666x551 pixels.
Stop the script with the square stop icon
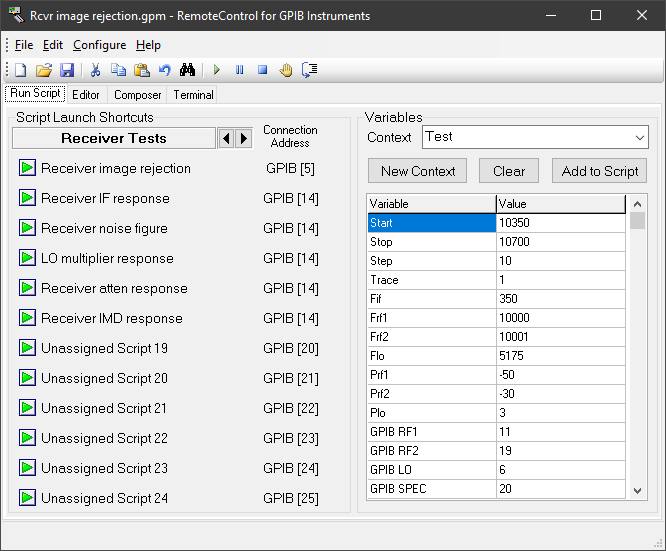(262, 70)
